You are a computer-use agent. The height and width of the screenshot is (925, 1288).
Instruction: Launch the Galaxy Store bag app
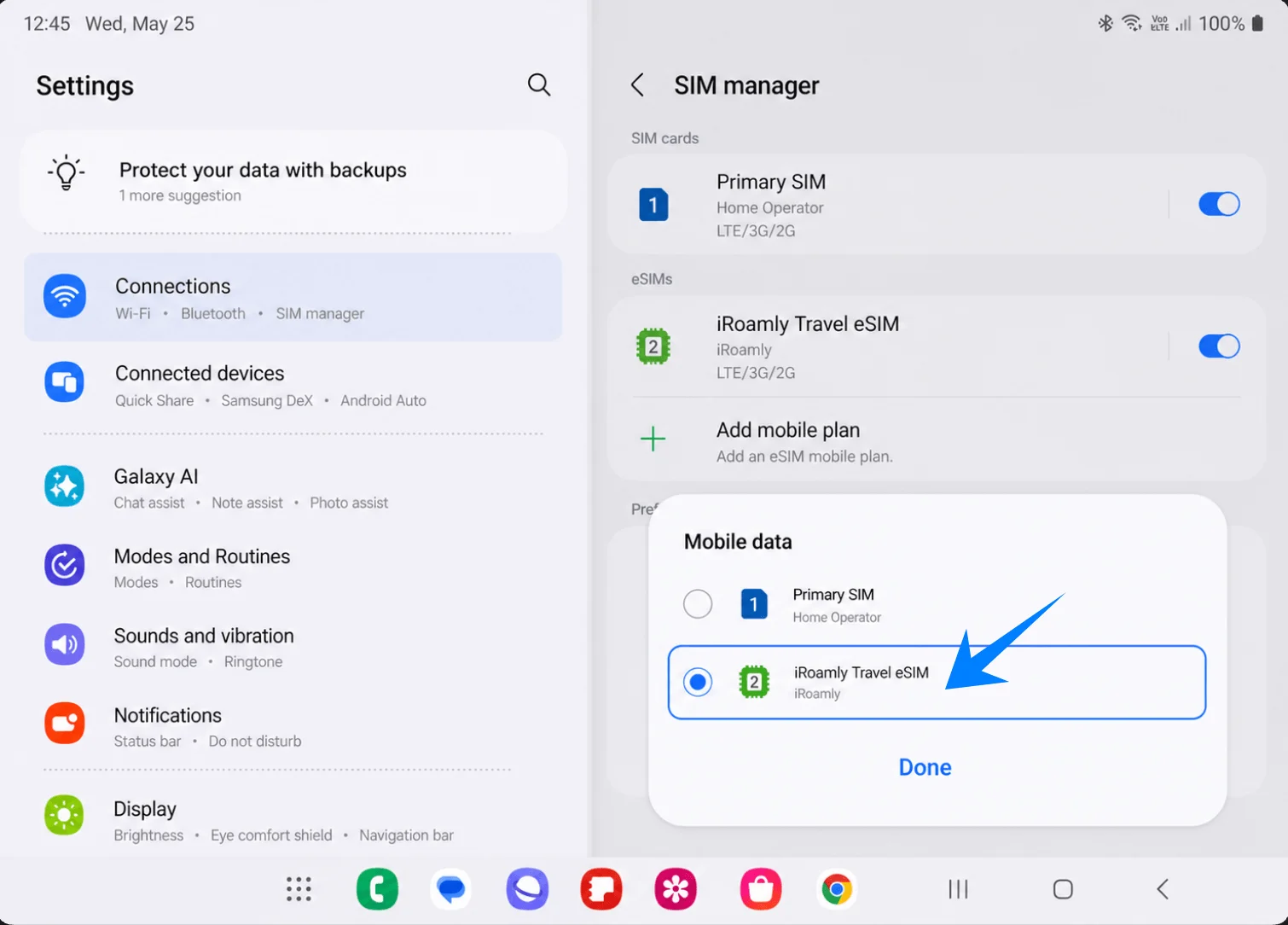[761, 889]
